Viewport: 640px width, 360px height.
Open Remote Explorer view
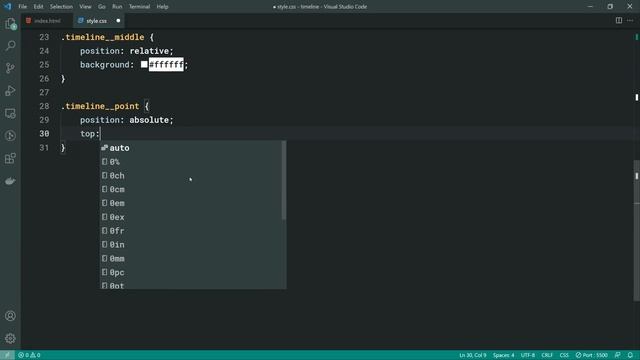tap(10, 113)
